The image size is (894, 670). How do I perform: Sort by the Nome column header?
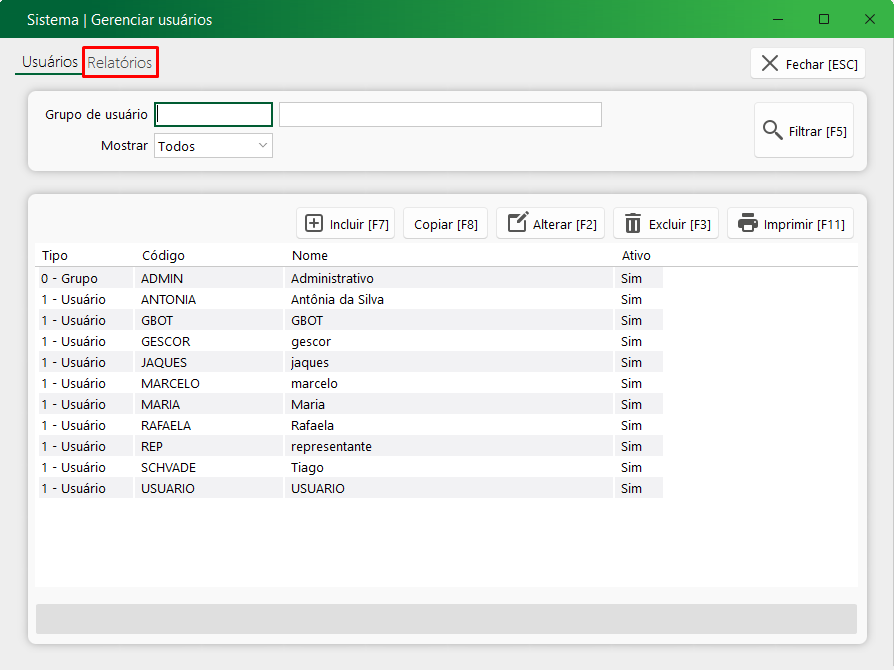[x=310, y=256]
